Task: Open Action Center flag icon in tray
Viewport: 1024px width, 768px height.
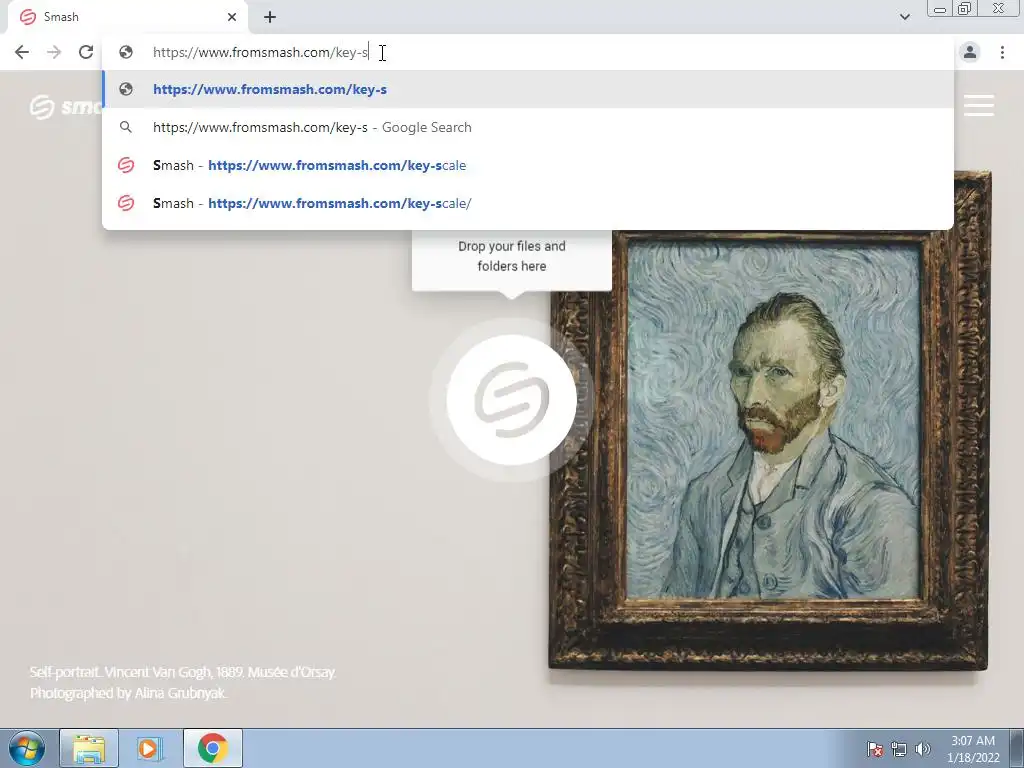Action: pos(875,749)
